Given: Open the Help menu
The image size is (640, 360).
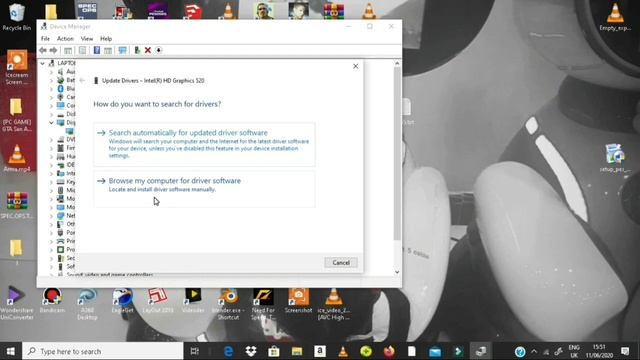Looking at the screenshot, I should (x=106, y=39).
